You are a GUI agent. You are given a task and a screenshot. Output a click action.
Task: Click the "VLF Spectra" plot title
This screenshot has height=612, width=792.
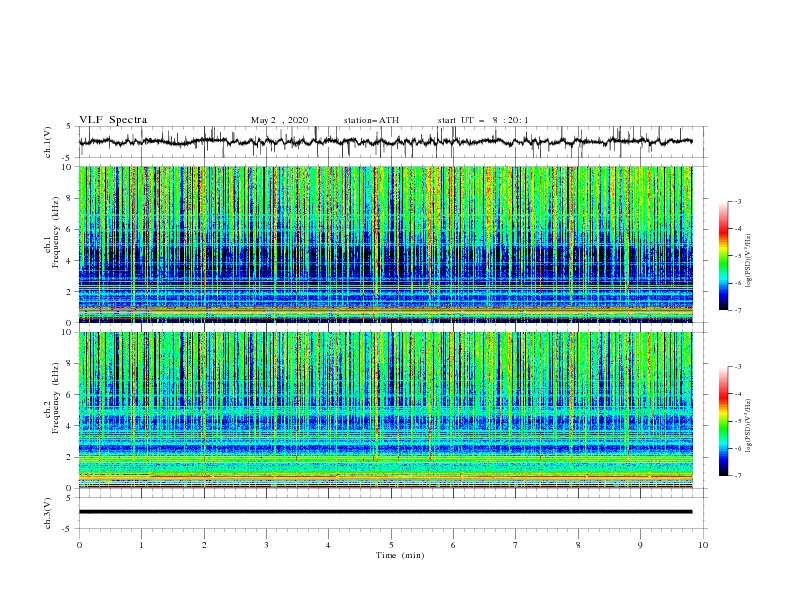pos(113,120)
